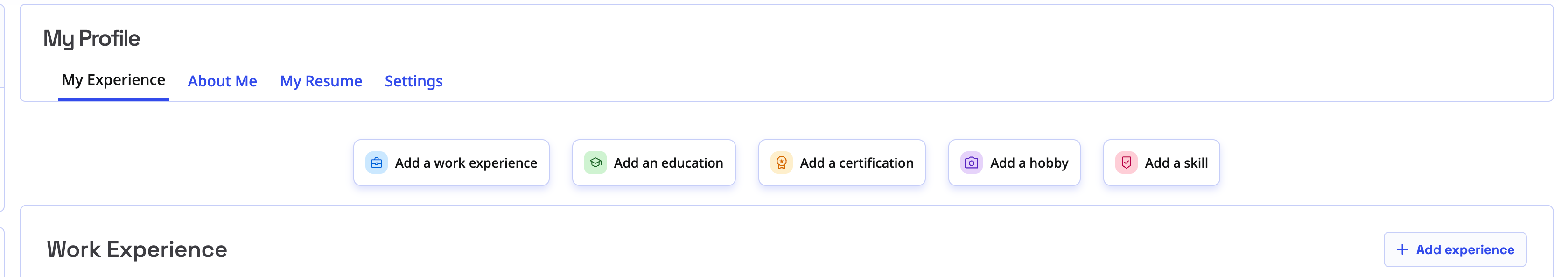Choose Add a certification
1568x277 pixels.
click(856, 163)
